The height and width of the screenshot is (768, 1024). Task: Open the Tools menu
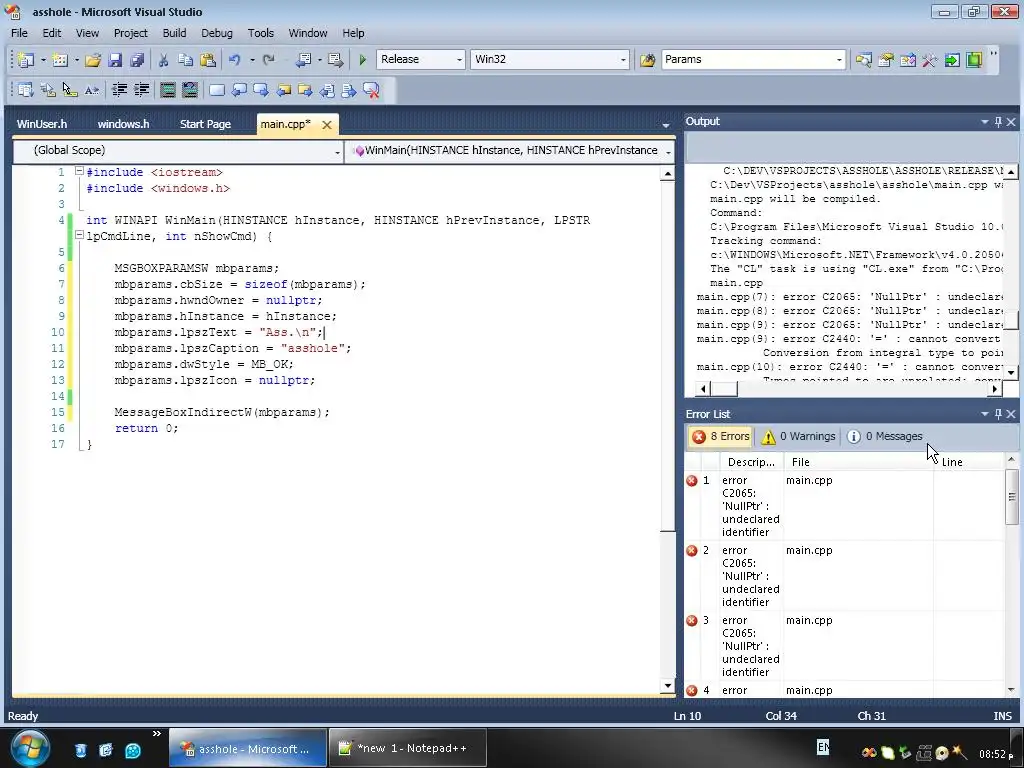(261, 33)
